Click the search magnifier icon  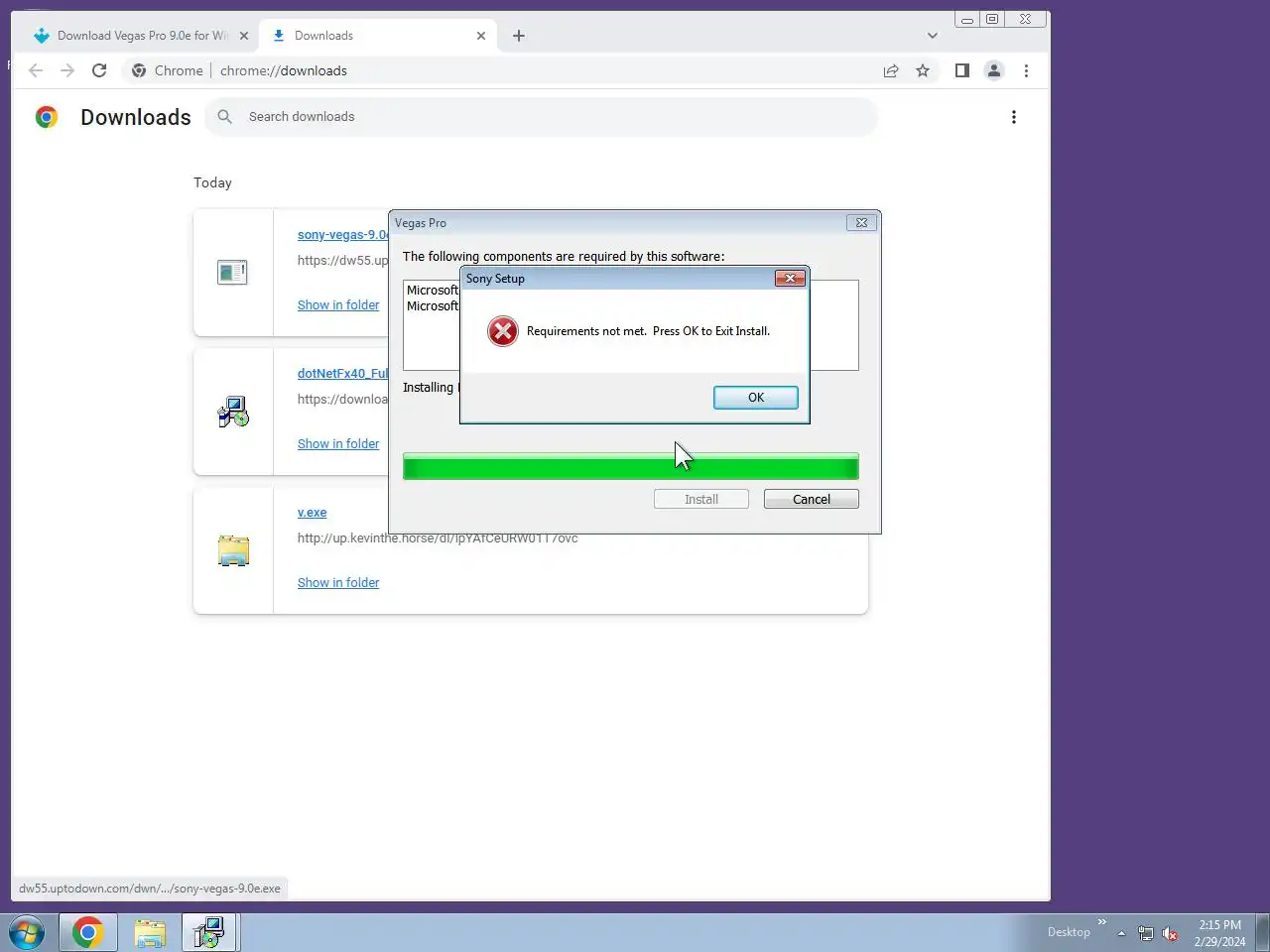pyautogui.click(x=225, y=117)
